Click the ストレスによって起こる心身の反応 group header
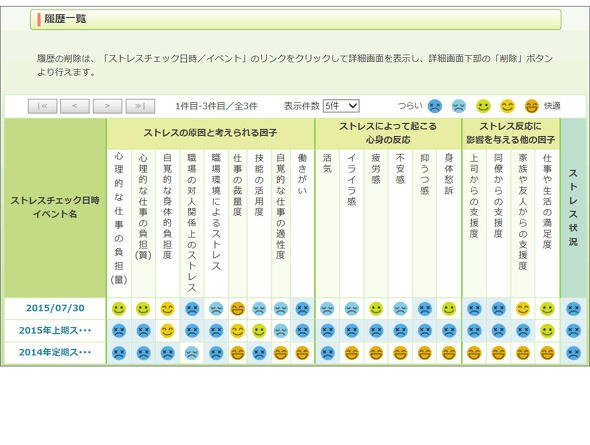590x445 pixels. (x=388, y=133)
